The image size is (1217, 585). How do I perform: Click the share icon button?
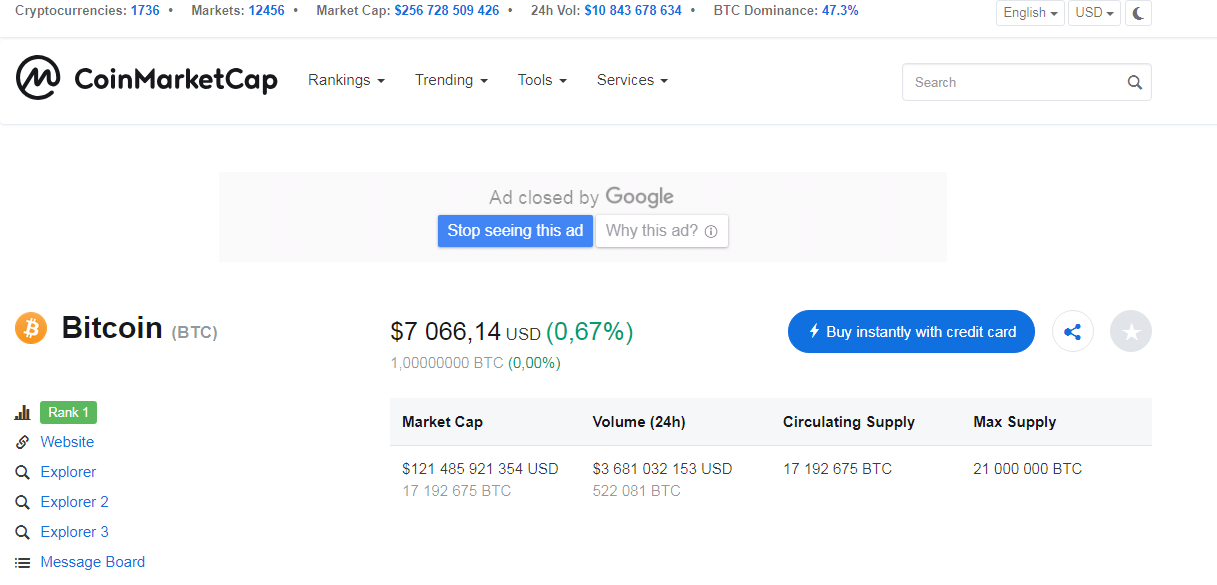(1073, 331)
